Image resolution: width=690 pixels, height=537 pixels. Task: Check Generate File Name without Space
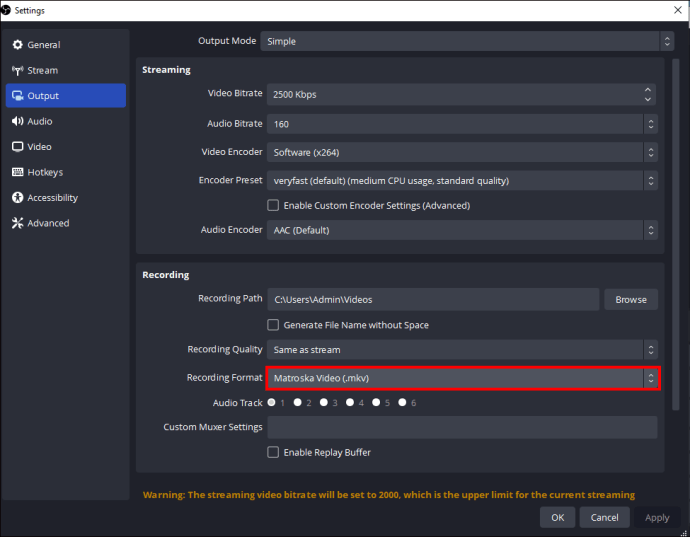tap(273, 325)
